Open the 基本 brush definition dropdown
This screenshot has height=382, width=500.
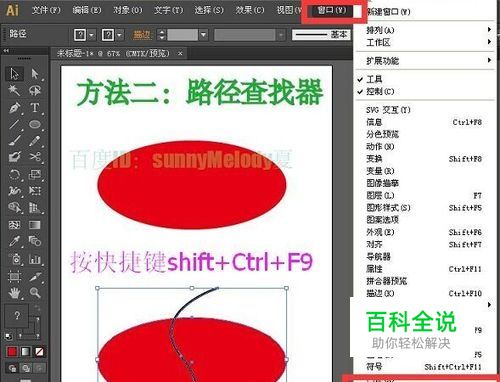point(321,35)
